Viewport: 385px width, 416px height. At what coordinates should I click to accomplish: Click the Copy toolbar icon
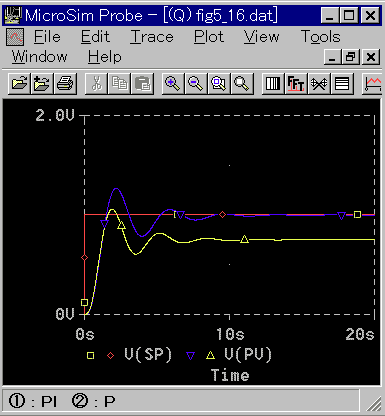click(119, 83)
